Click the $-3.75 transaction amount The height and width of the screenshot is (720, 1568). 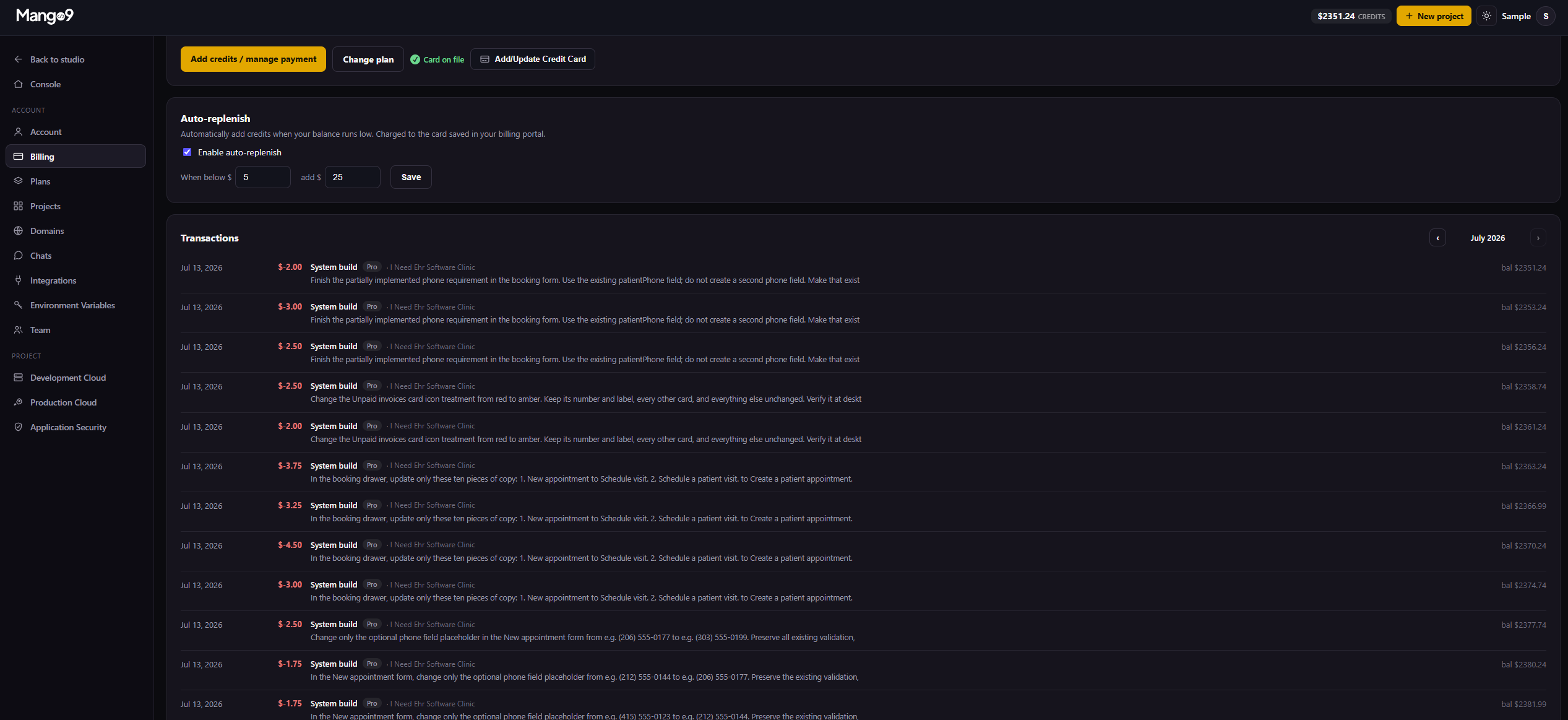pyautogui.click(x=290, y=466)
